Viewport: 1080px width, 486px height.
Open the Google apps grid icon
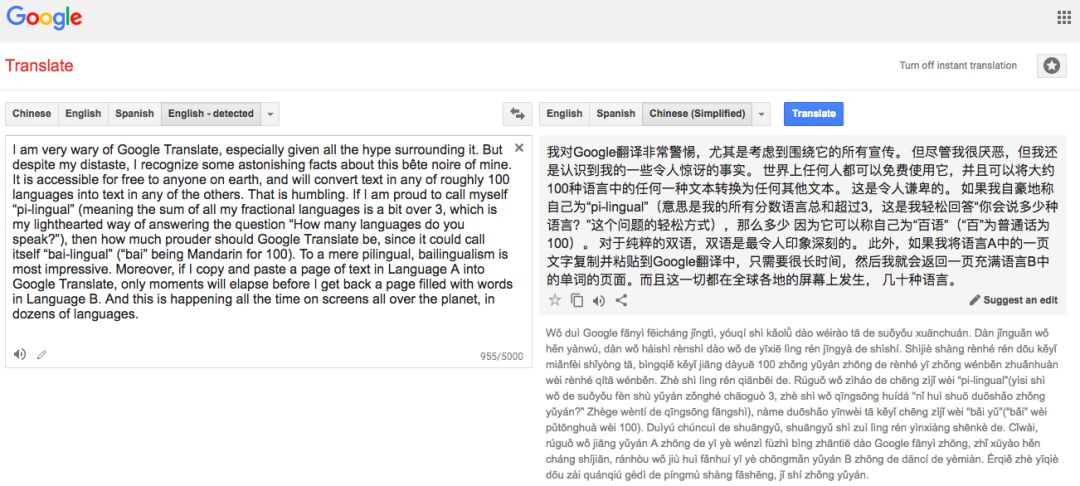click(1063, 17)
